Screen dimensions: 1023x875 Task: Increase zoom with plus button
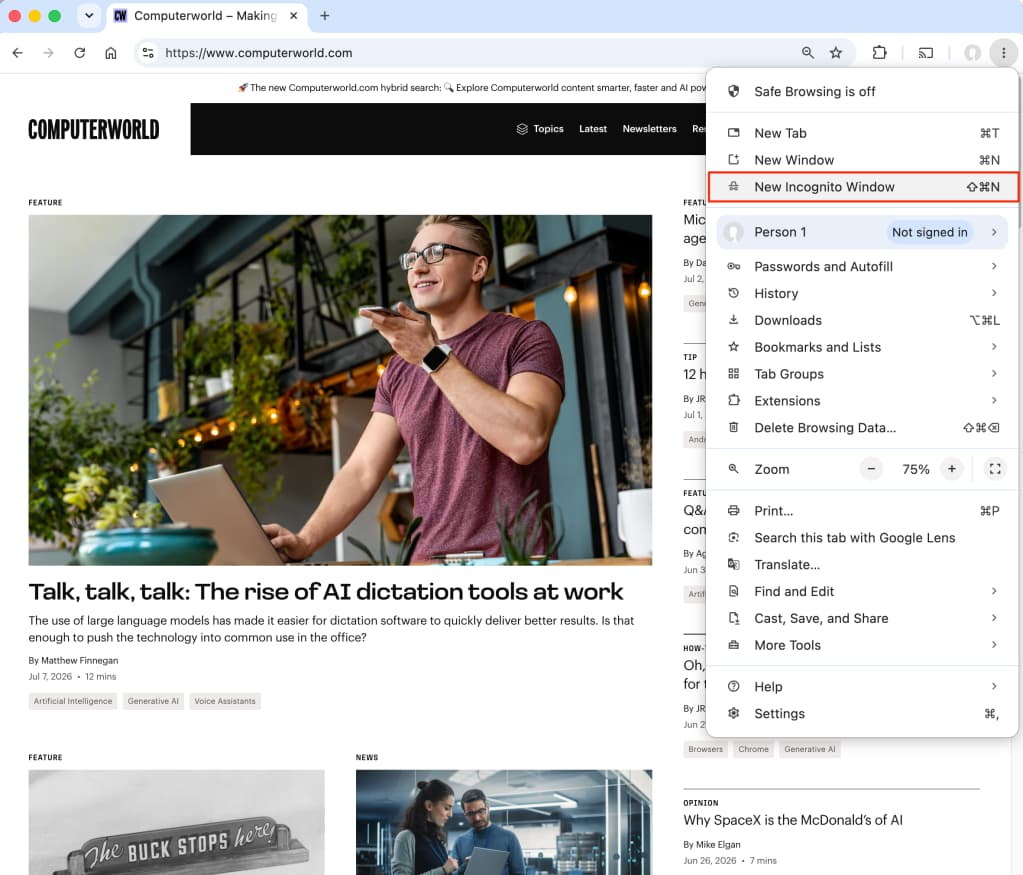click(952, 469)
